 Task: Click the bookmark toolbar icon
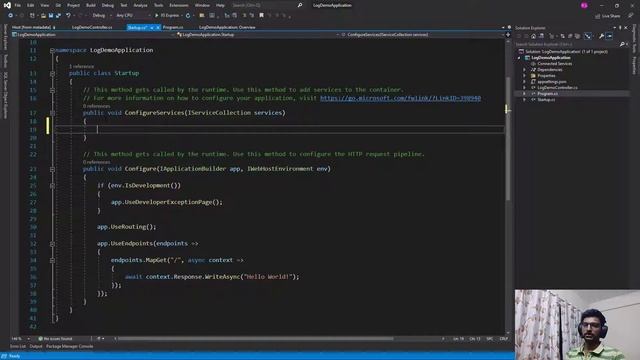[x=262, y=16]
